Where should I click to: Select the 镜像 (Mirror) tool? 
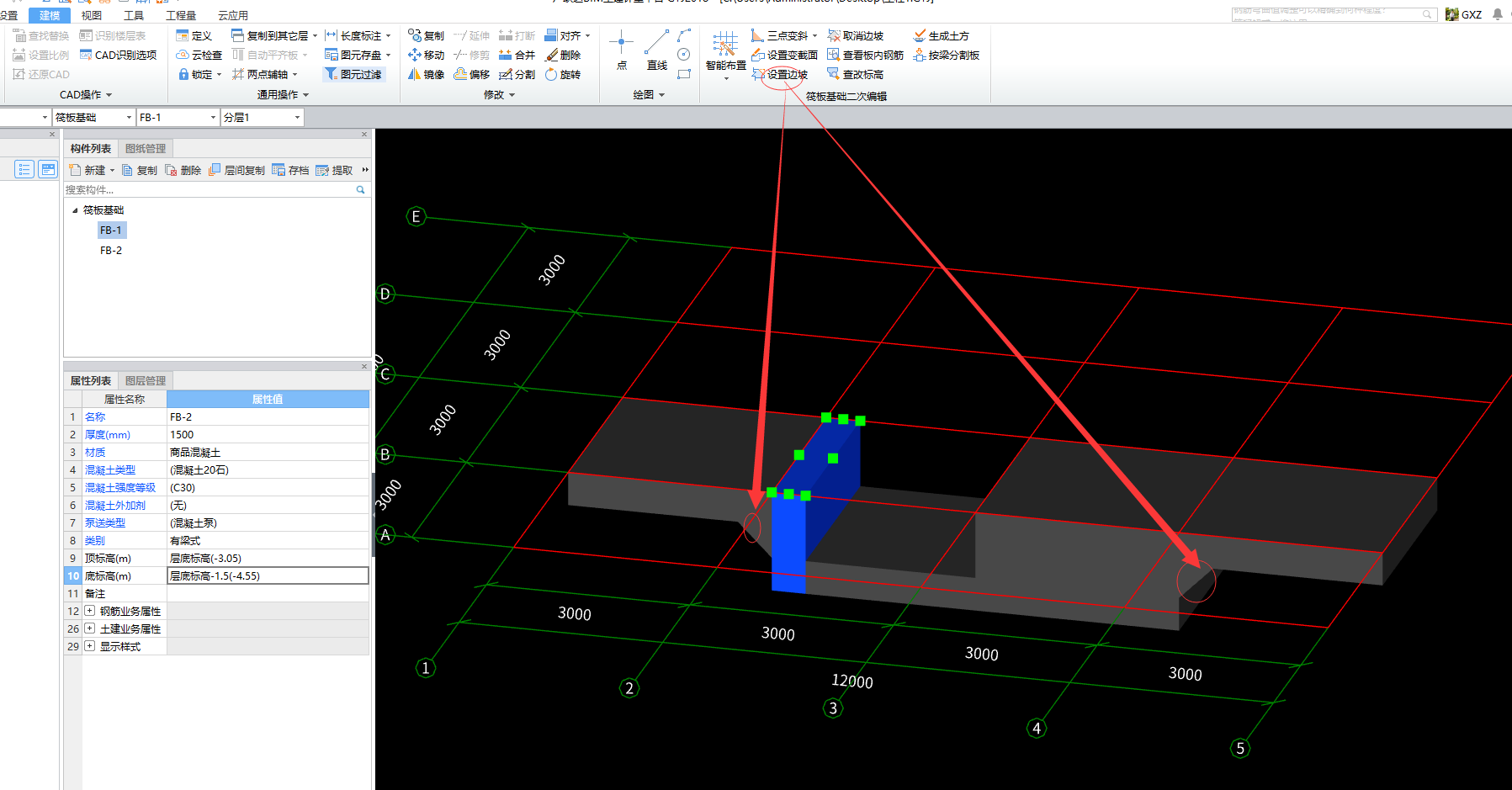[x=426, y=74]
